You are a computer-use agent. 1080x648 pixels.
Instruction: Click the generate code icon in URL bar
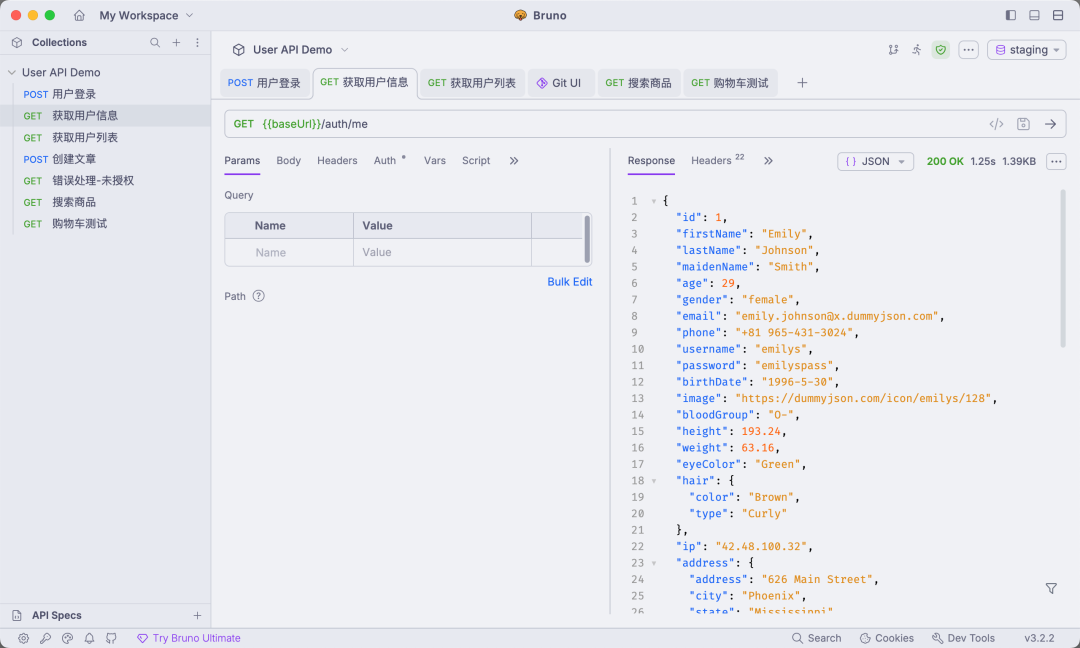click(996, 124)
